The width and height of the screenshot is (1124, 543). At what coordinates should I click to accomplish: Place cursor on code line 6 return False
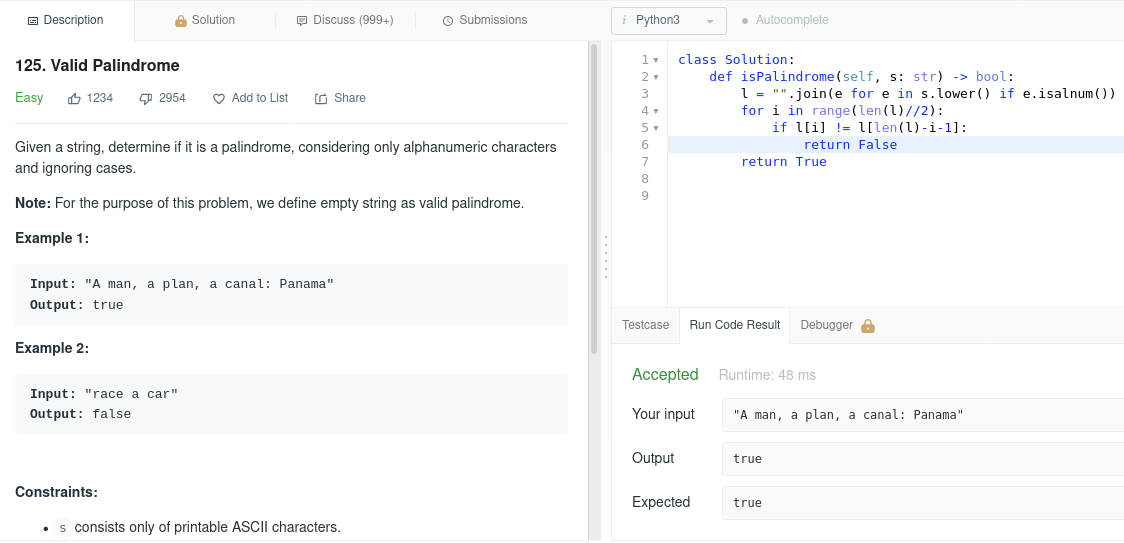tap(850, 145)
